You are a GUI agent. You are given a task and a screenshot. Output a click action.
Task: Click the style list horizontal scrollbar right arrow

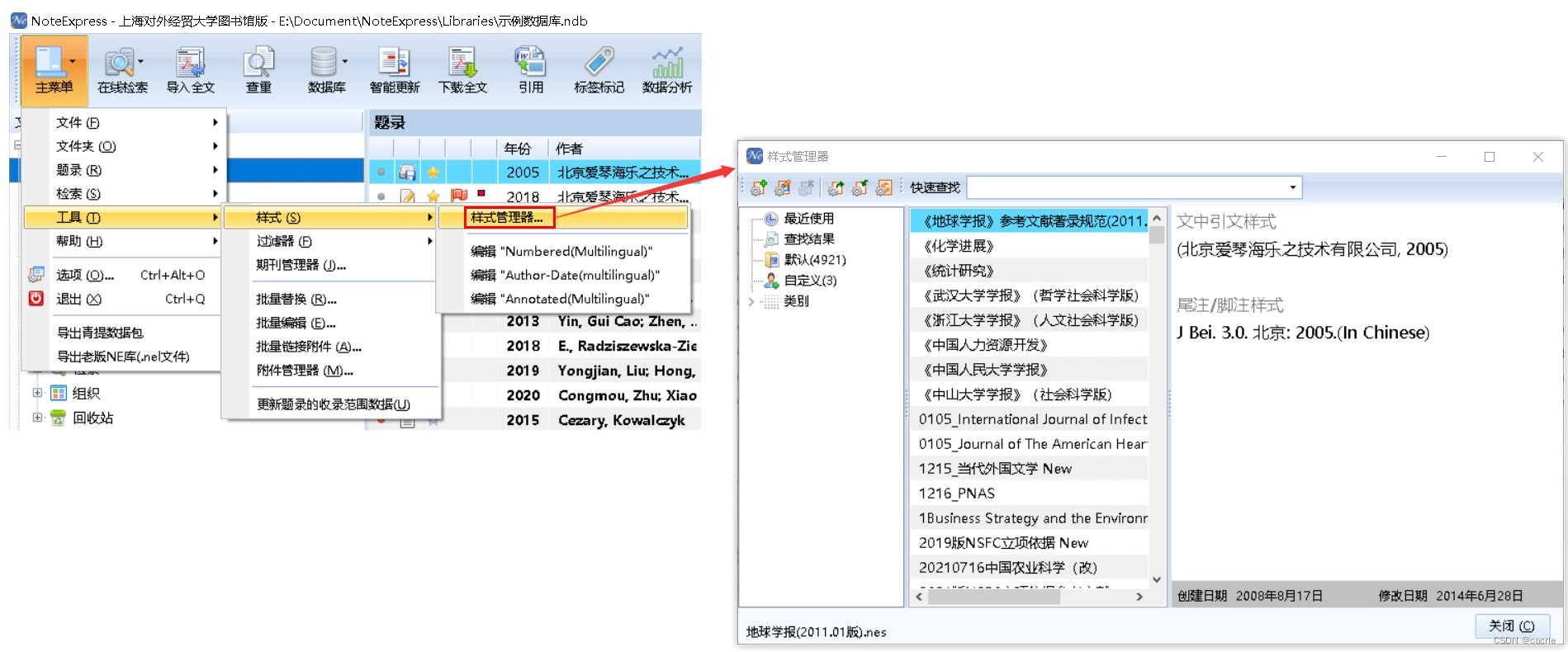1139,596
